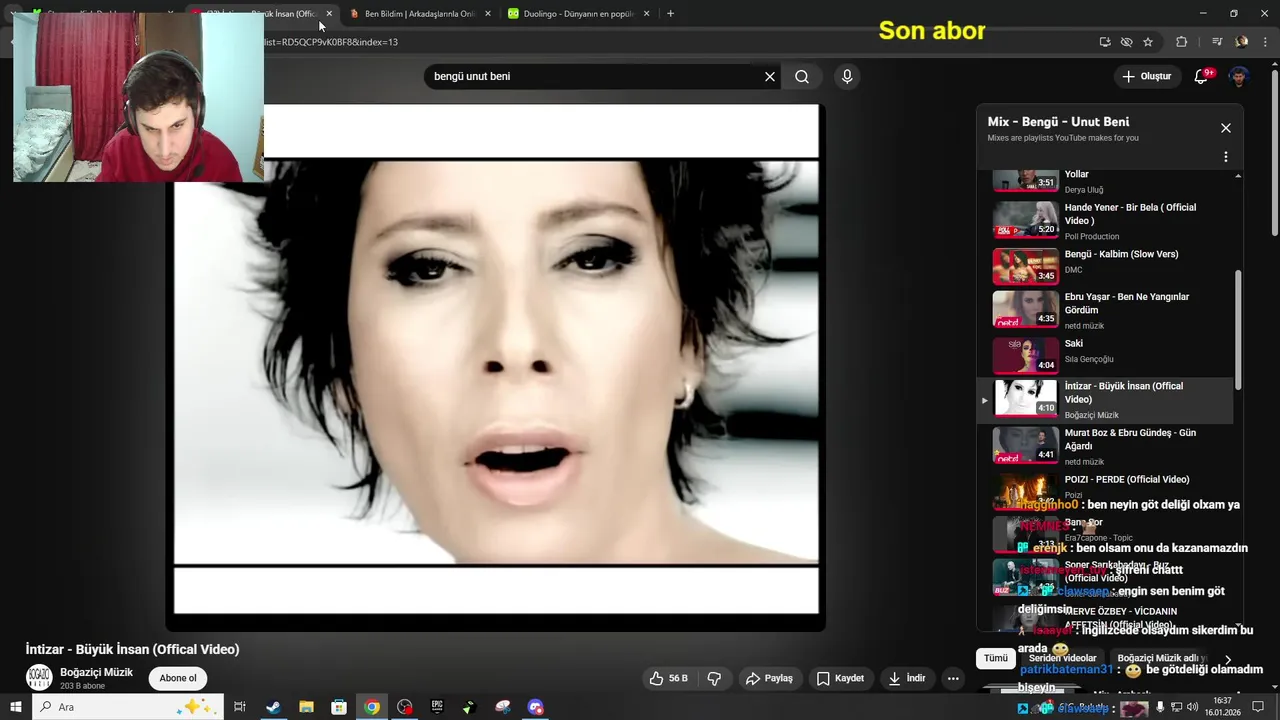Screen dimensions: 1280x720
Task: Launch Steam from the taskbar
Action: click(x=273, y=707)
